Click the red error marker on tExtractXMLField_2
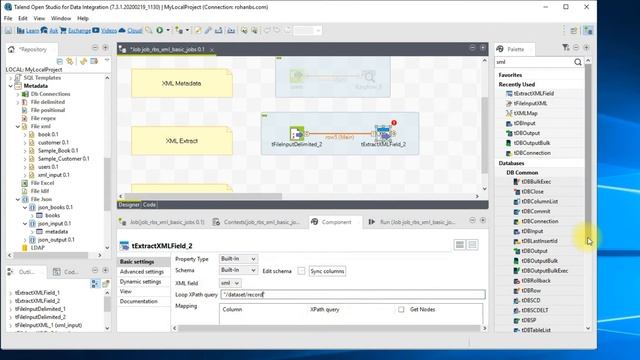The image size is (640, 360). click(394, 122)
